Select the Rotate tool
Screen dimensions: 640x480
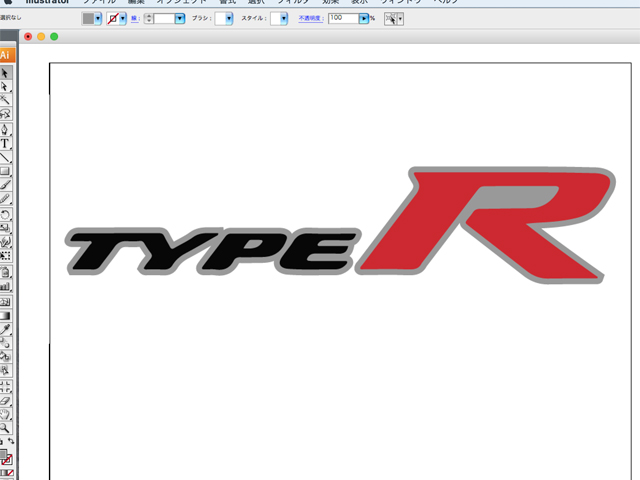[5, 215]
